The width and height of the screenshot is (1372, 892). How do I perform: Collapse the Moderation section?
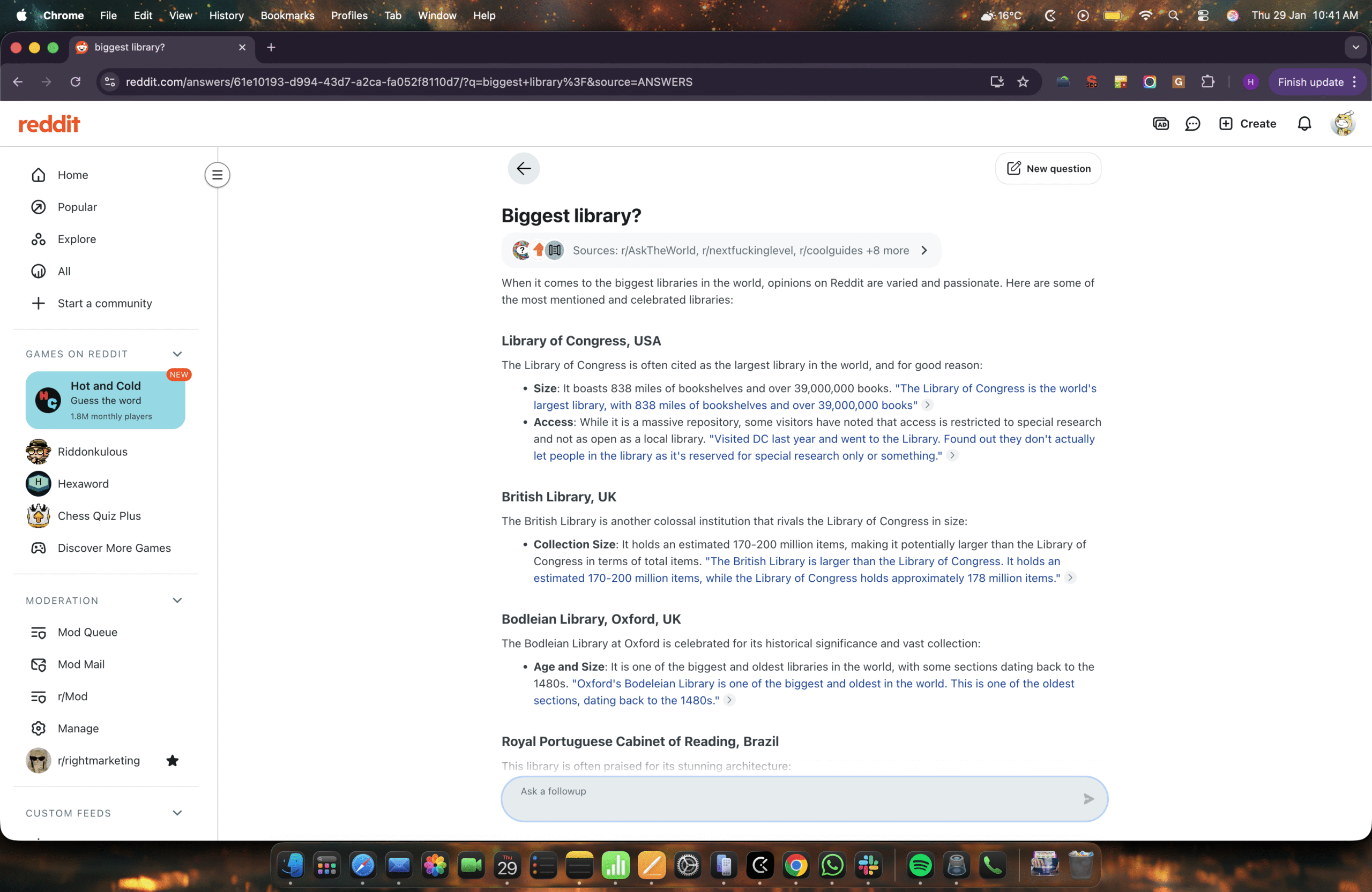pyautogui.click(x=177, y=601)
